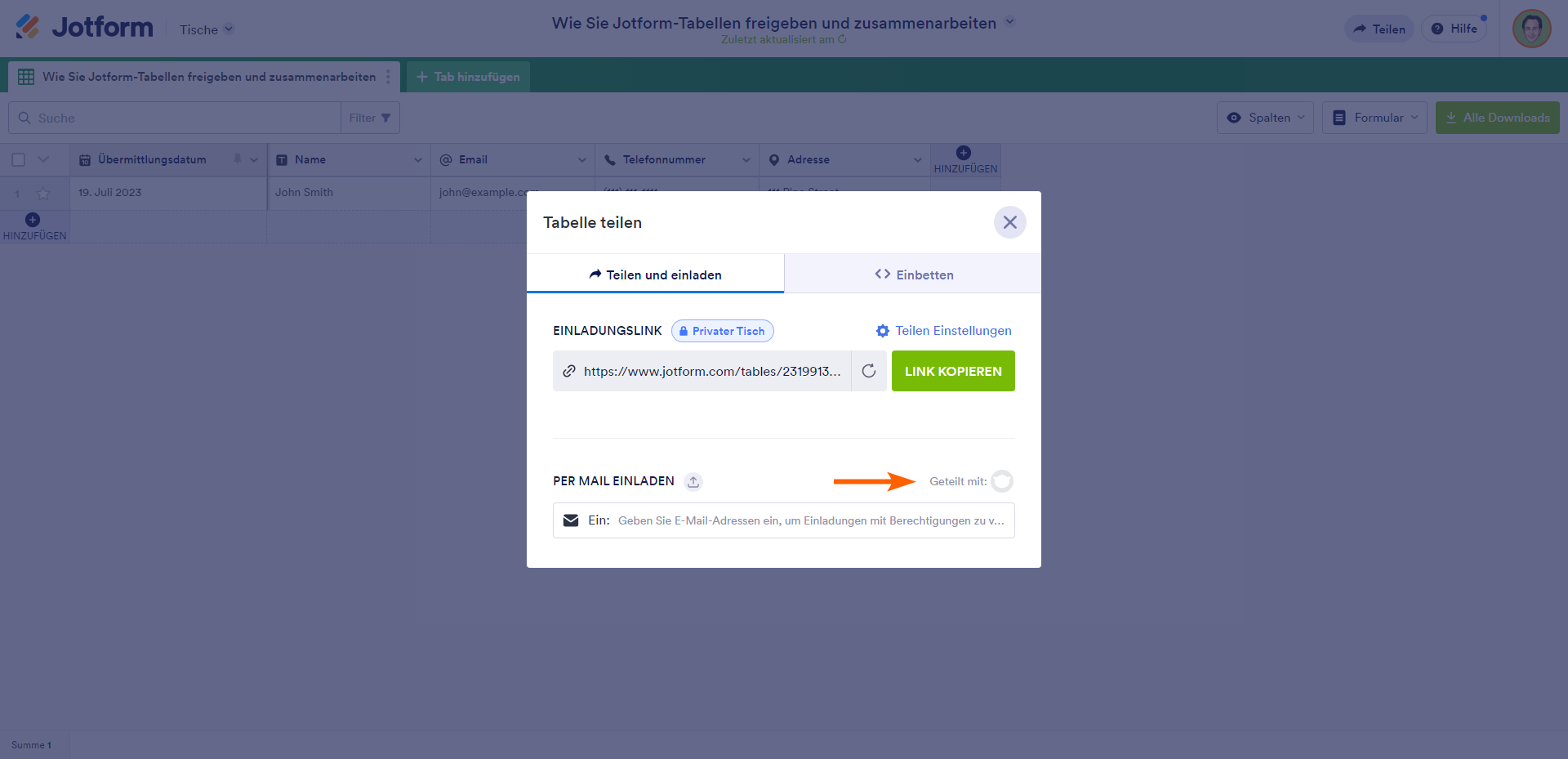Click the plus icon to add column
1568x759 pixels.
[964, 153]
